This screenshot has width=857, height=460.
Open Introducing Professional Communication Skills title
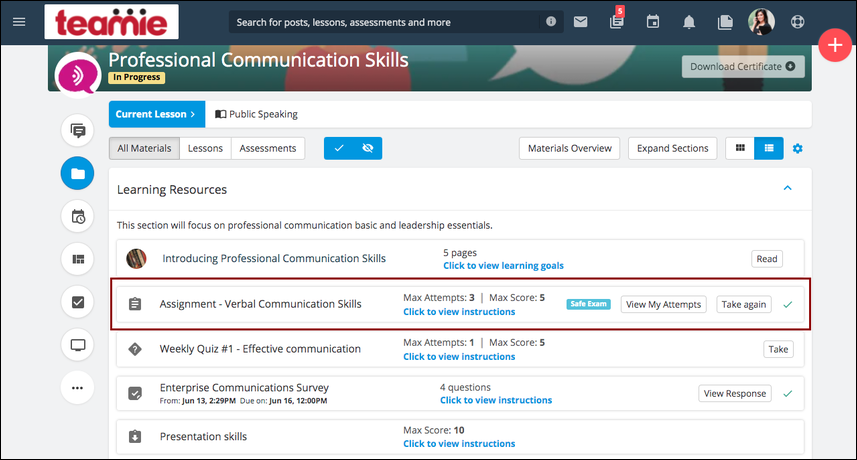click(x=274, y=258)
